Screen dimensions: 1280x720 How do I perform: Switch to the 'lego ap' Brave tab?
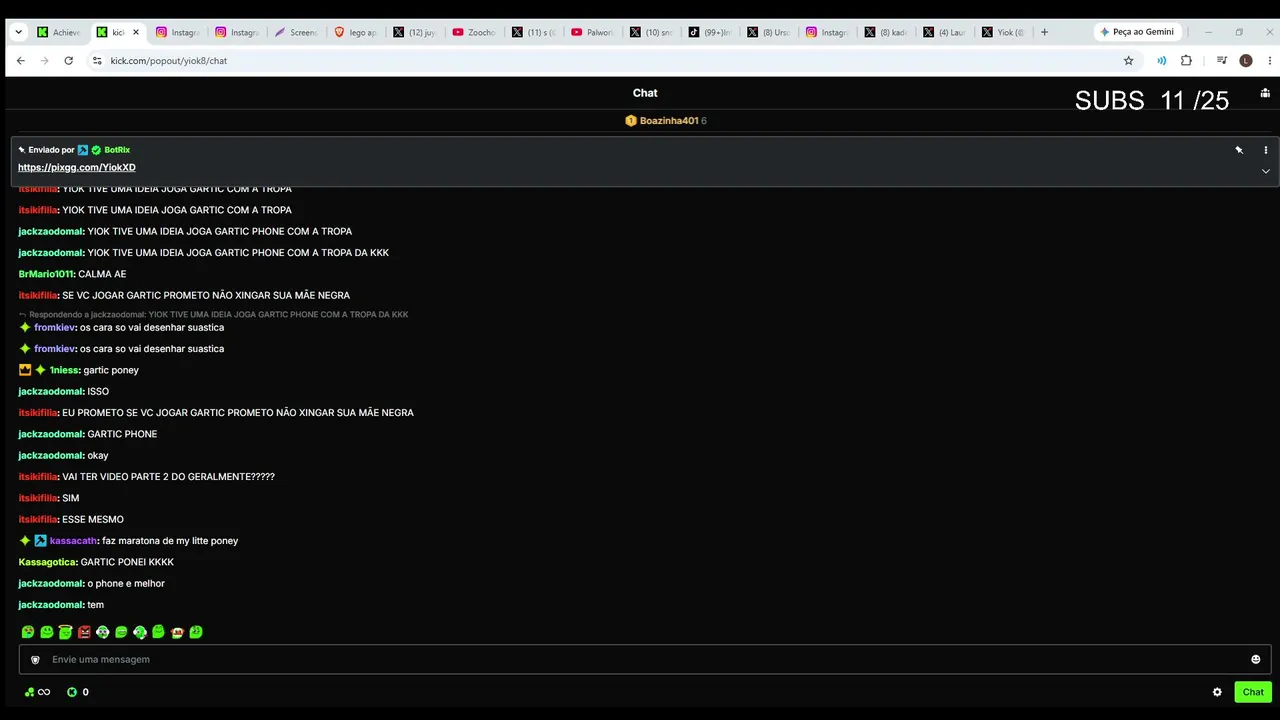[355, 32]
